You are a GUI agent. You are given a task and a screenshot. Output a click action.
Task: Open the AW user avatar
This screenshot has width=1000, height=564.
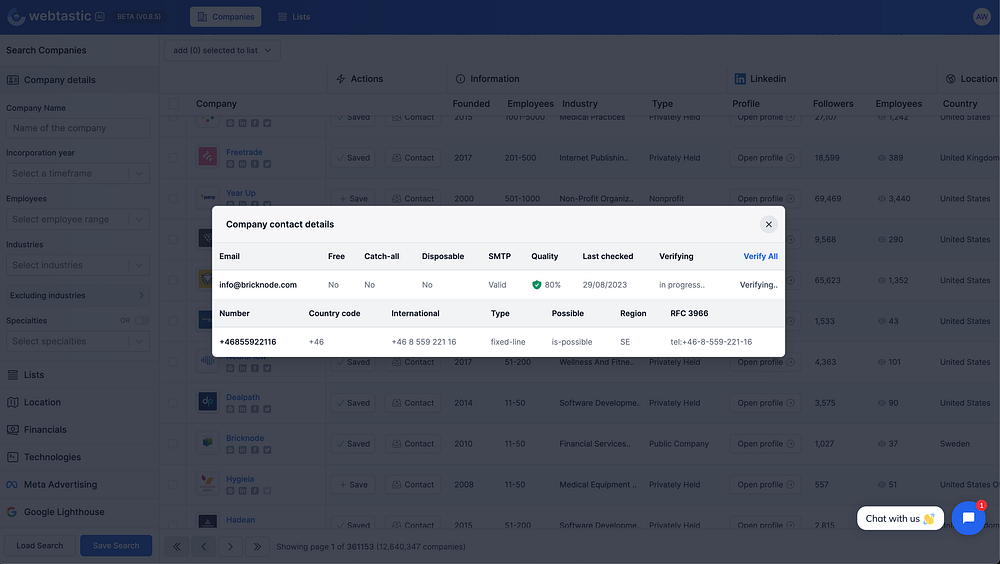pos(981,17)
